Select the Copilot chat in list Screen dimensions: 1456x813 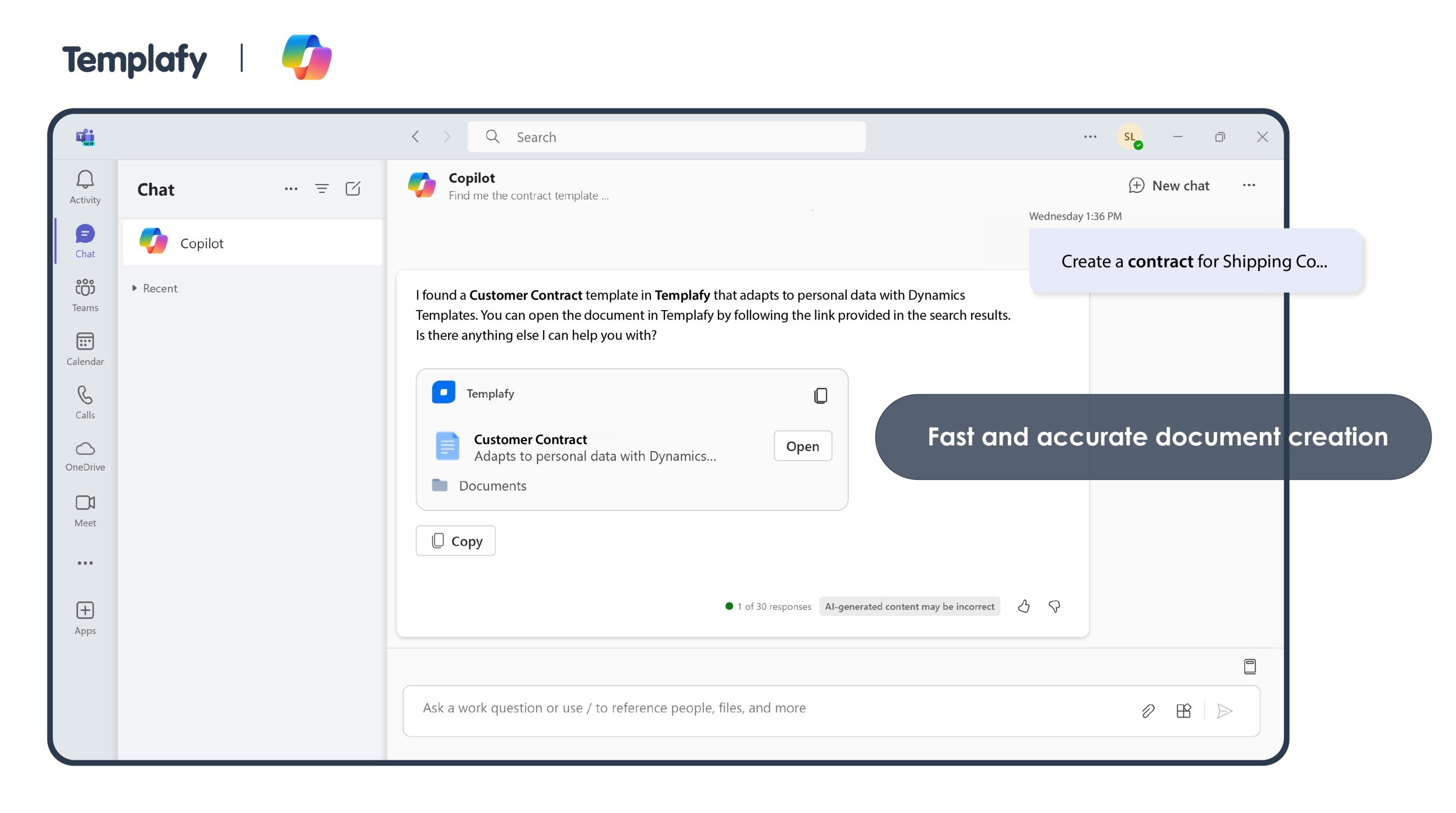point(253,243)
